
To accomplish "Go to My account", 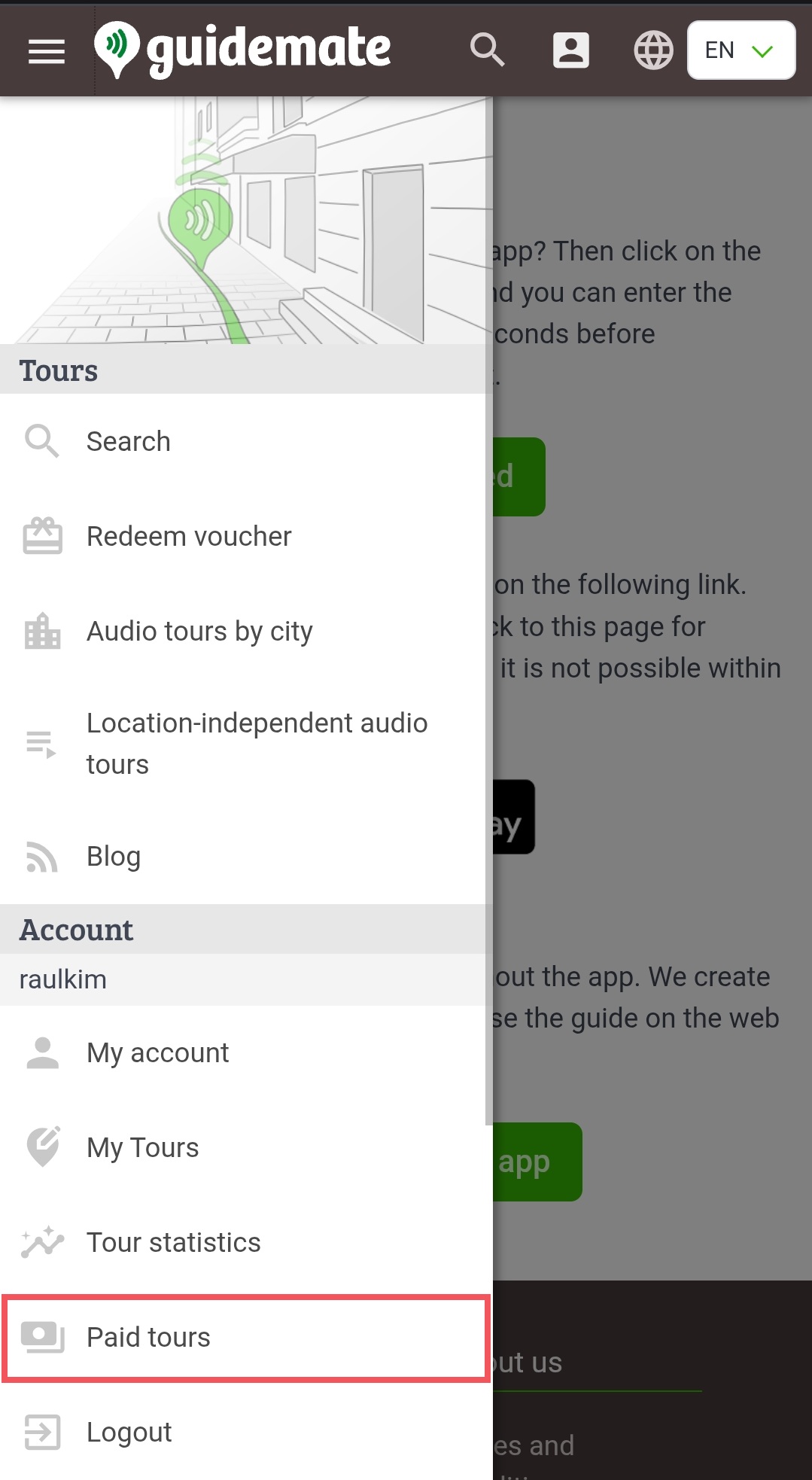I will pyautogui.click(x=246, y=1052).
